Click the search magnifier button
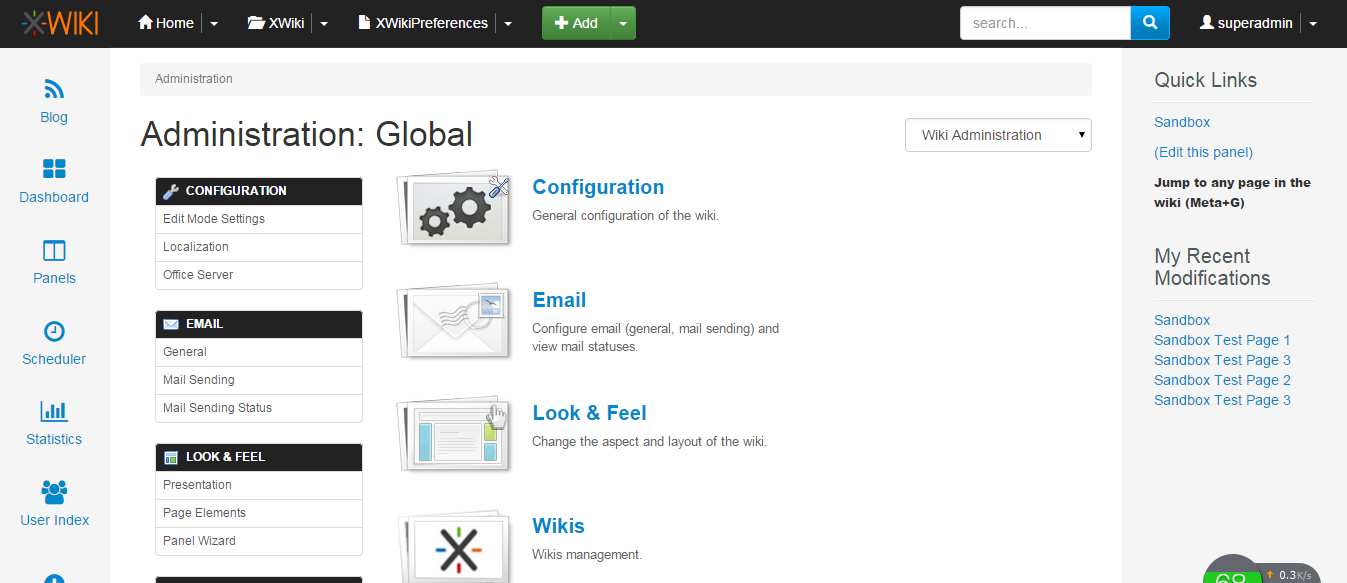 [x=1150, y=23]
